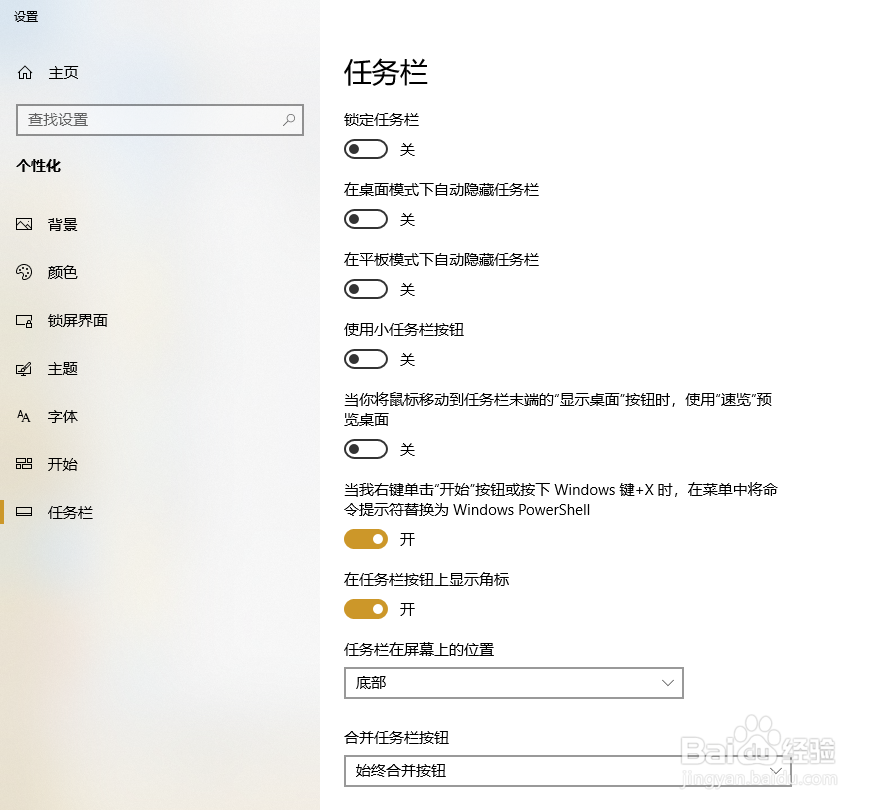Click the 锁屏界面 monitor-lock icon
The width and height of the screenshot is (887, 810).
coord(24,321)
